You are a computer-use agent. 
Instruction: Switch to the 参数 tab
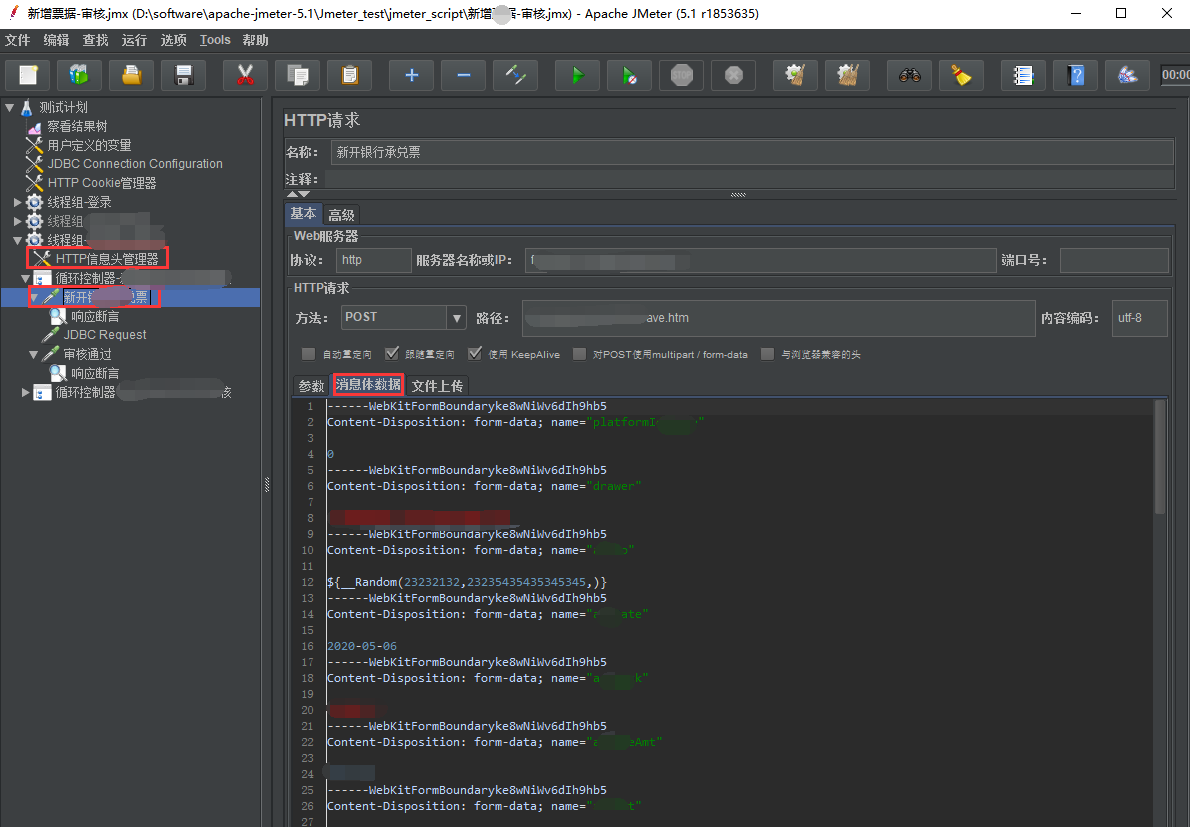point(311,386)
